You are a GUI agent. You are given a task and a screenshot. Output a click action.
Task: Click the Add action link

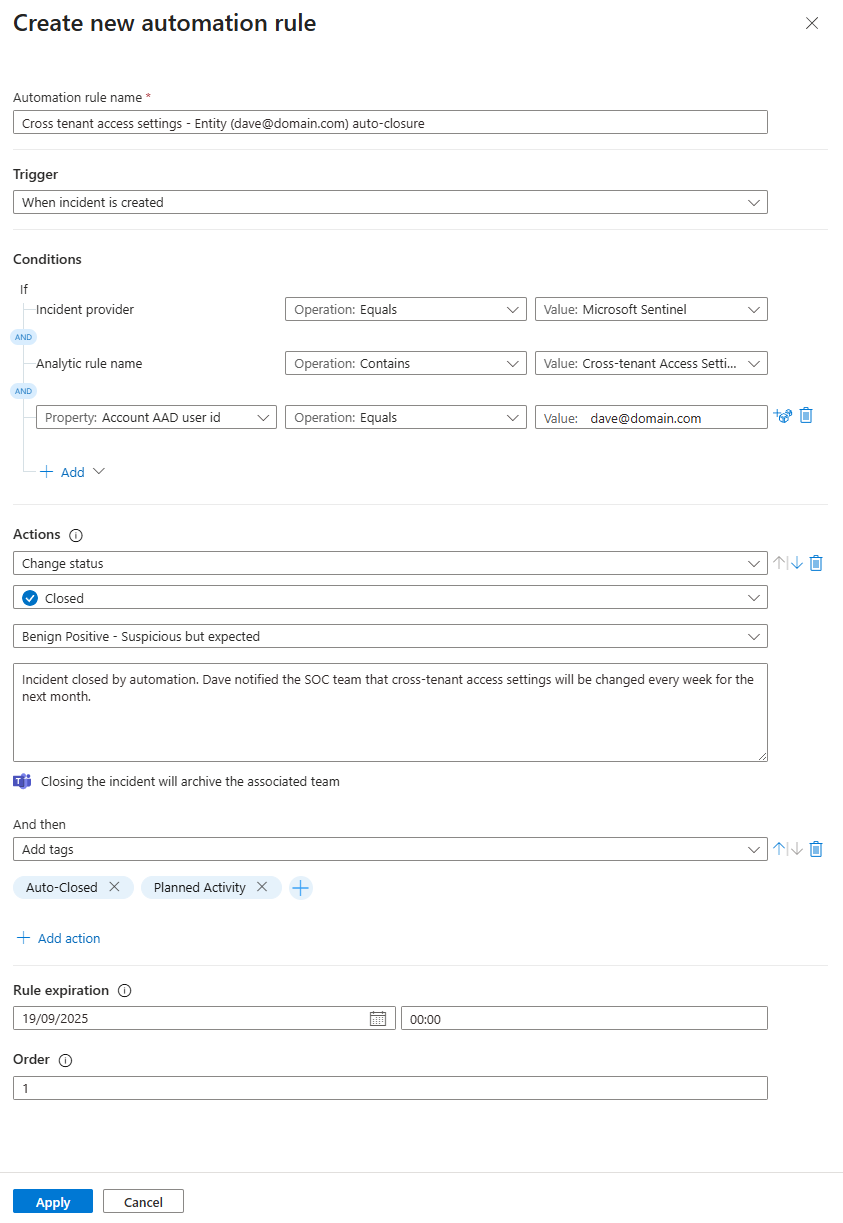click(69, 938)
